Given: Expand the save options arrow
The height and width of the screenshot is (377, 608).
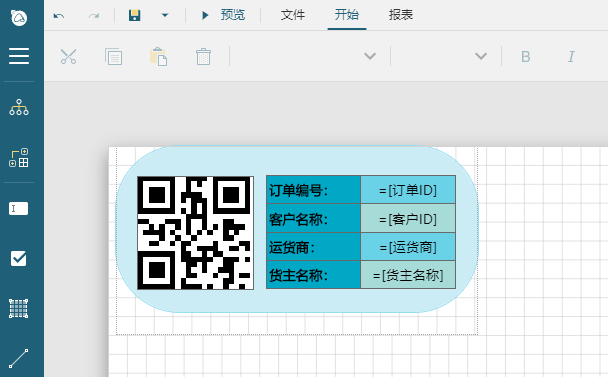Looking at the screenshot, I should pyautogui.click(x=165, y=16).
